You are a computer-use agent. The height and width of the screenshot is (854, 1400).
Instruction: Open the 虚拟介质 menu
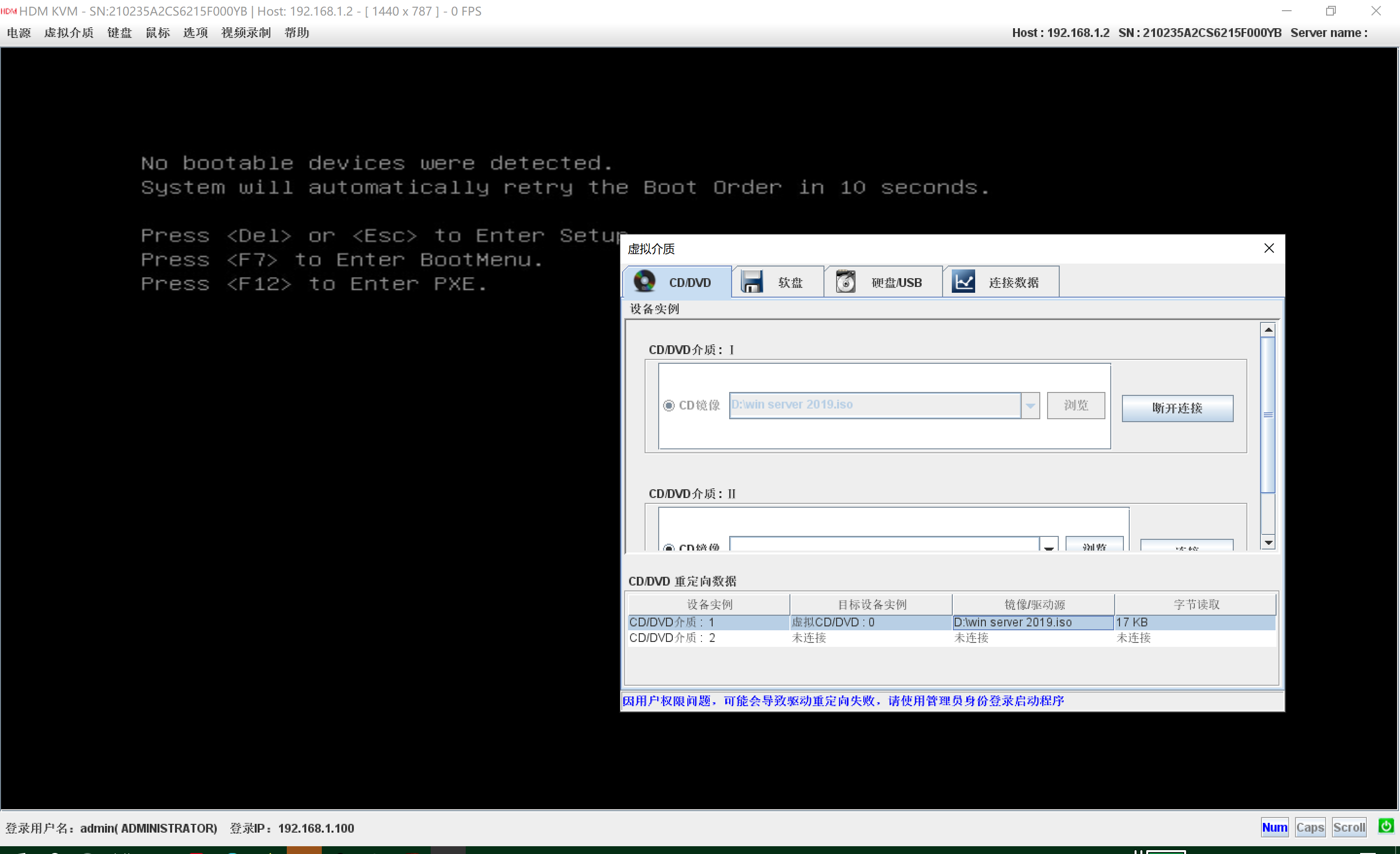[x=69, y=33]
